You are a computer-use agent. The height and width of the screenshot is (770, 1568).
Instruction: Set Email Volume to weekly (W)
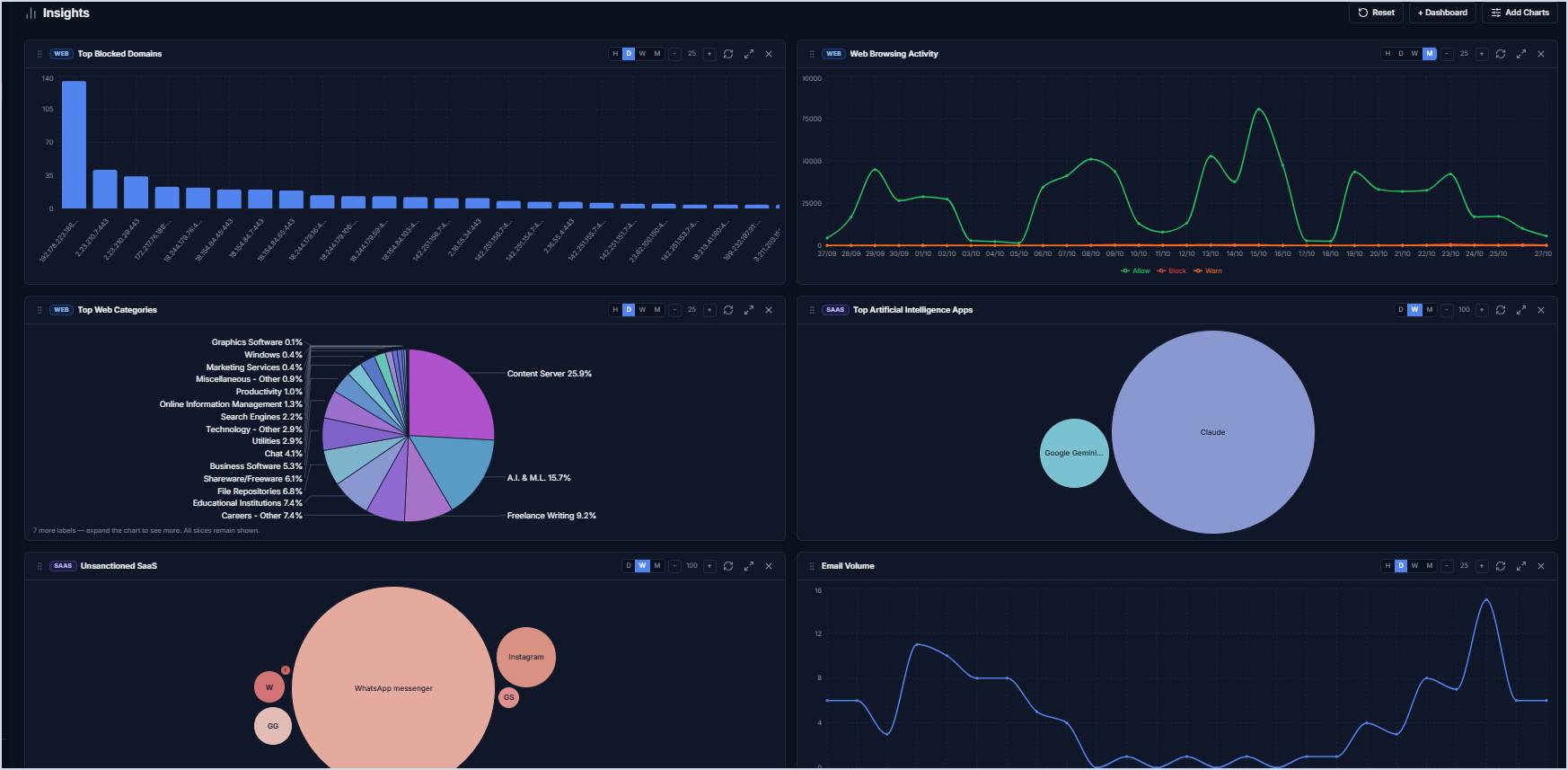[1415, 566]
